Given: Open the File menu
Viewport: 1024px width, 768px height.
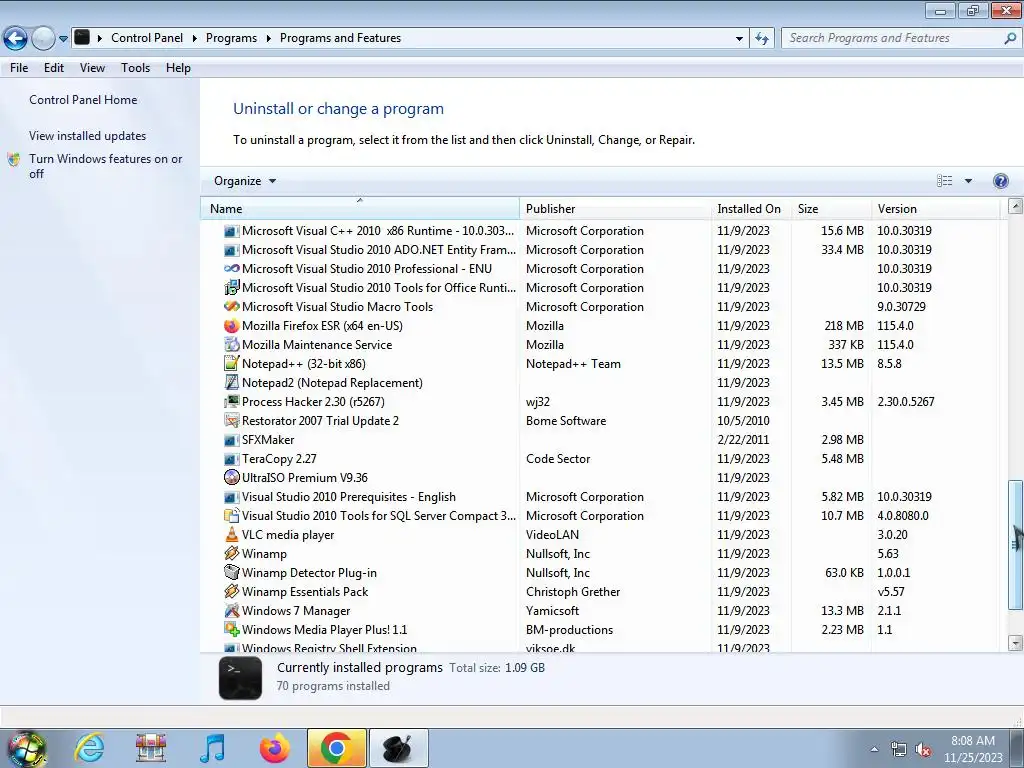Looking at the screenshot, I should coord(19,68).
